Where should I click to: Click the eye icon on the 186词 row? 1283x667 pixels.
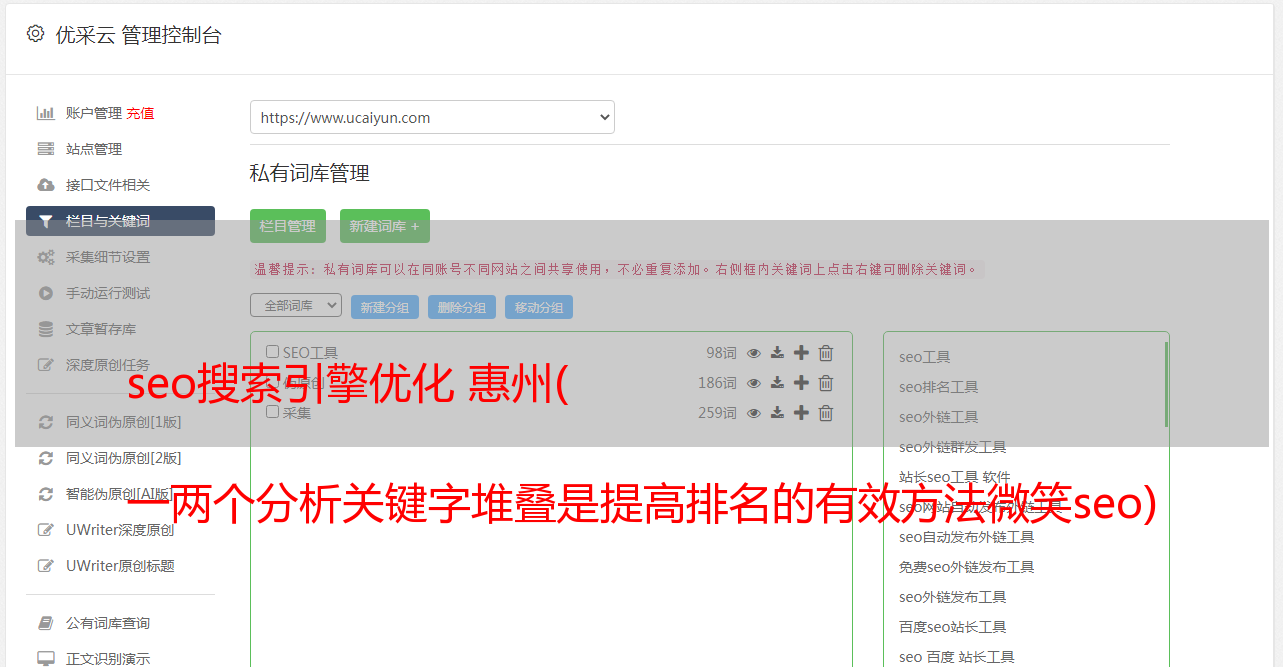tap(754, 383)
